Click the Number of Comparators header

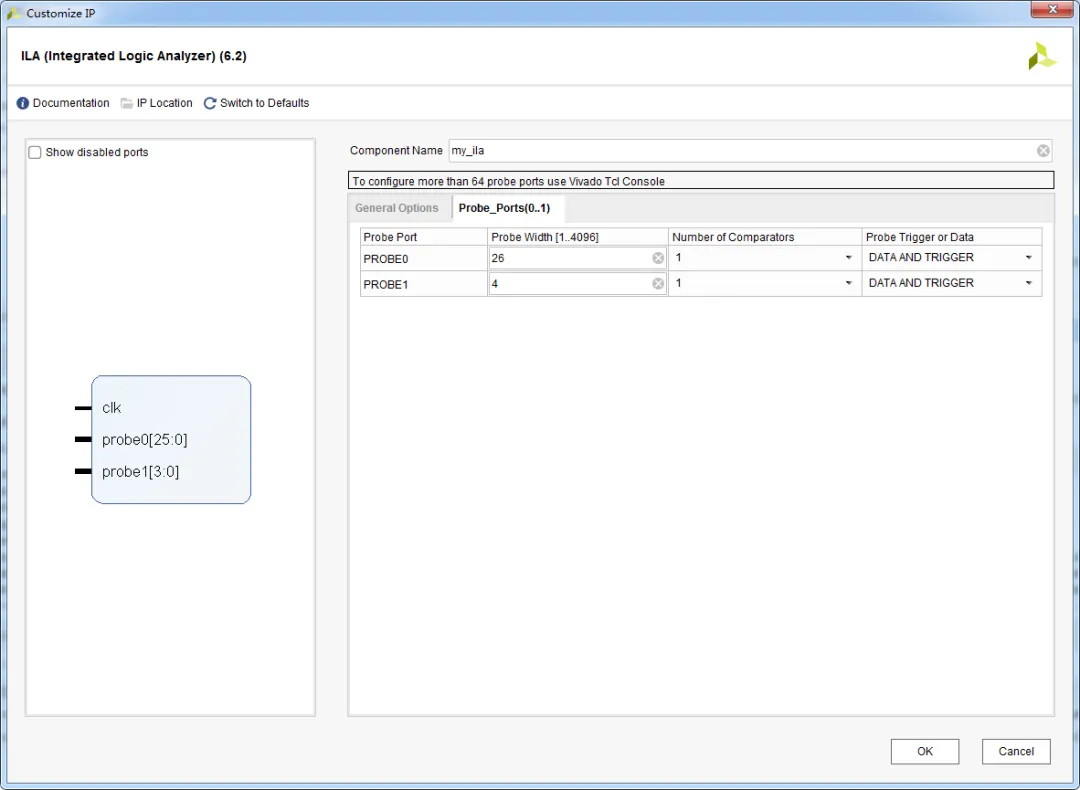tap(765, 237)
